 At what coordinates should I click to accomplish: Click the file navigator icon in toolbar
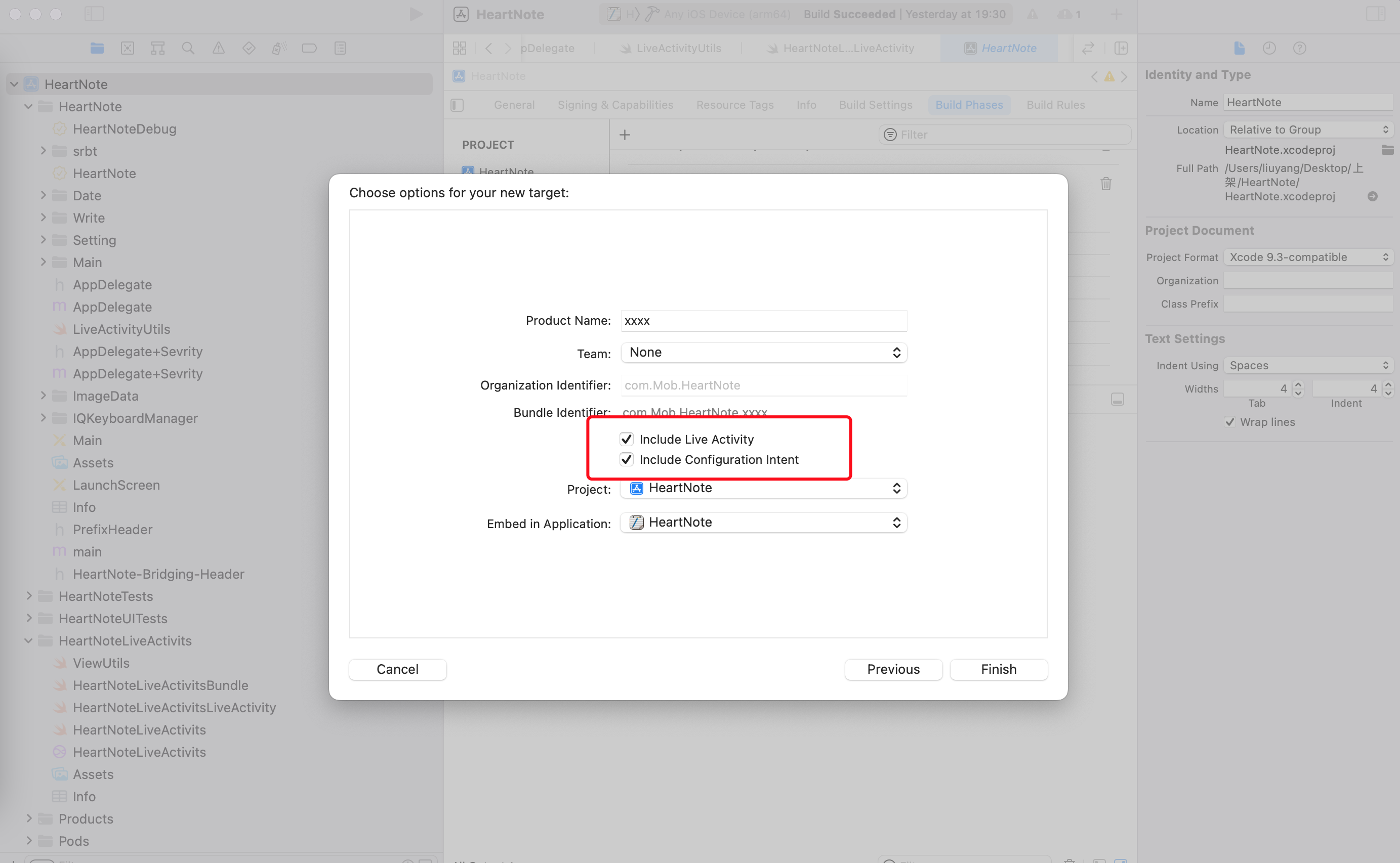[96, 48]
